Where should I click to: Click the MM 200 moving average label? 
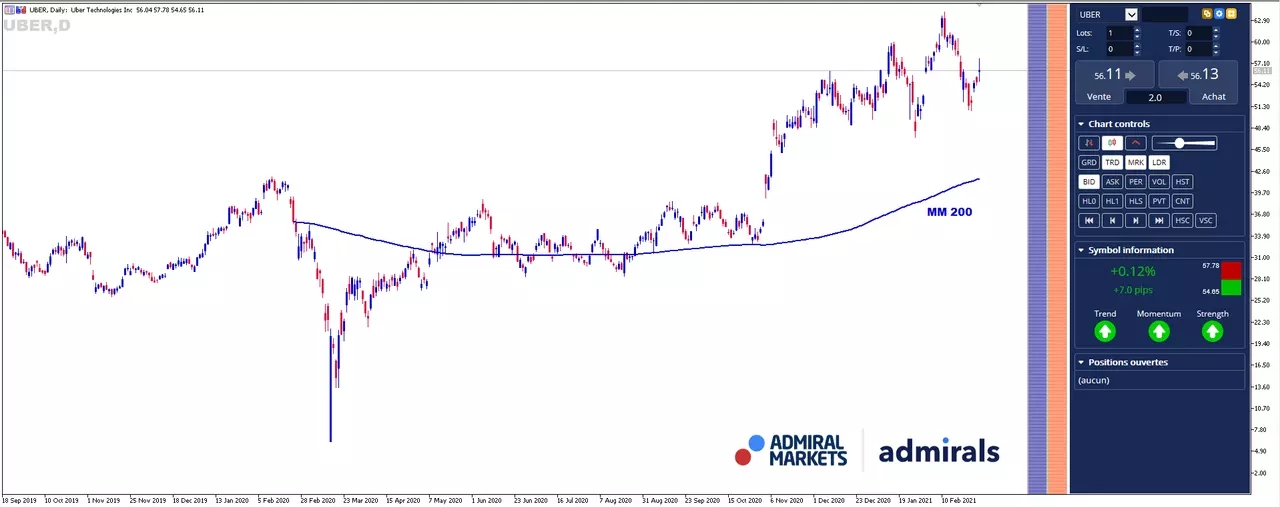tap(949, 212)
